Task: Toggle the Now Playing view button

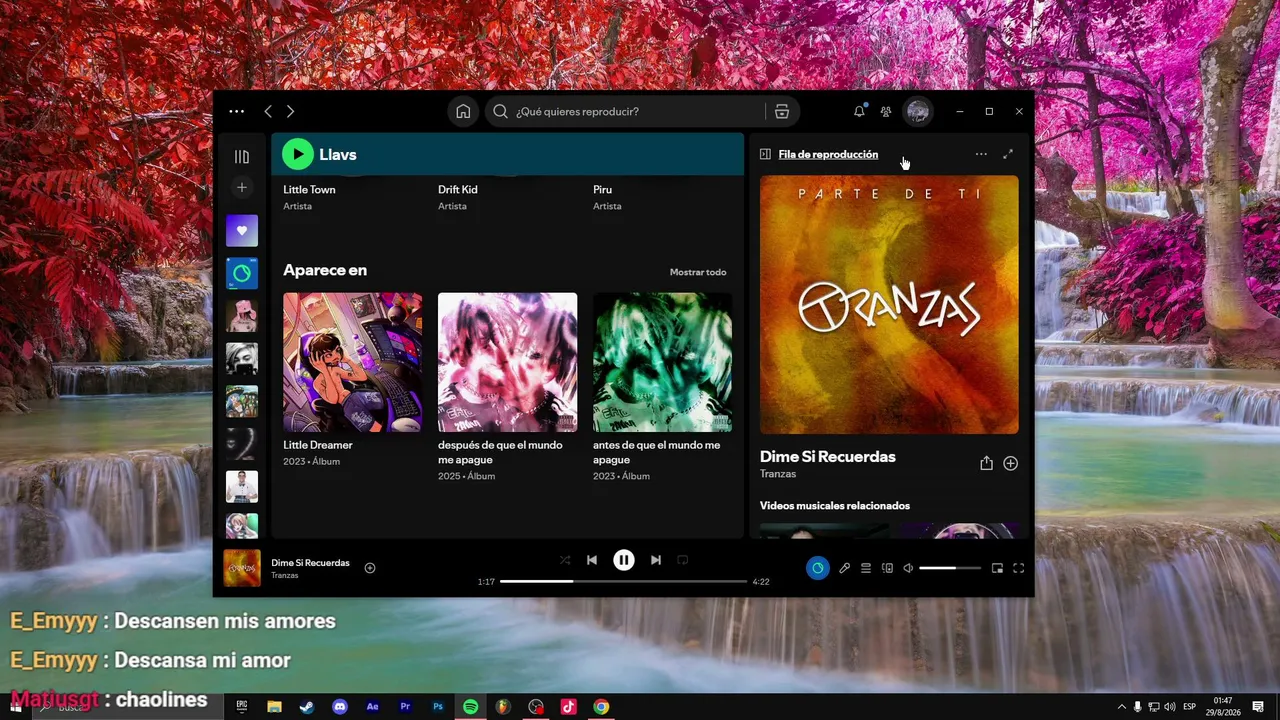Action: 818,568
